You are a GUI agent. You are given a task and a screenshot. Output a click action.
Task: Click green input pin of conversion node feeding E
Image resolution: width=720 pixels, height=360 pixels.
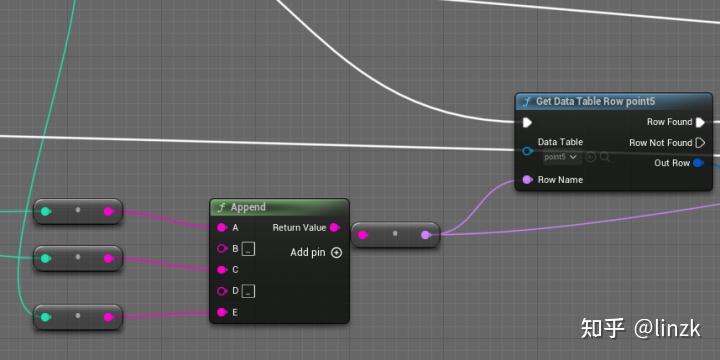point(45,317)
